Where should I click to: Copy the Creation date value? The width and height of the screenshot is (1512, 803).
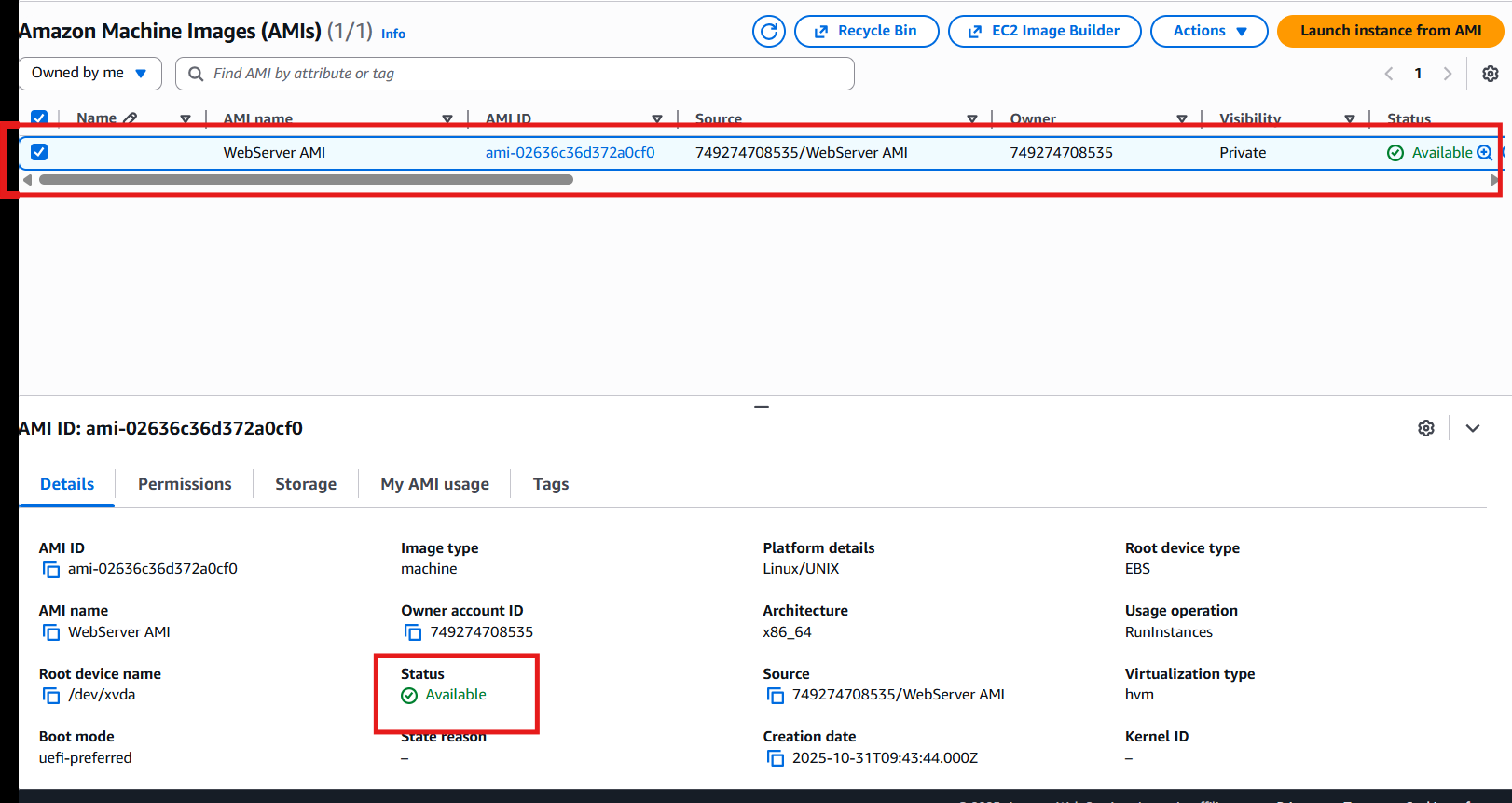click(x=776, y=758)
